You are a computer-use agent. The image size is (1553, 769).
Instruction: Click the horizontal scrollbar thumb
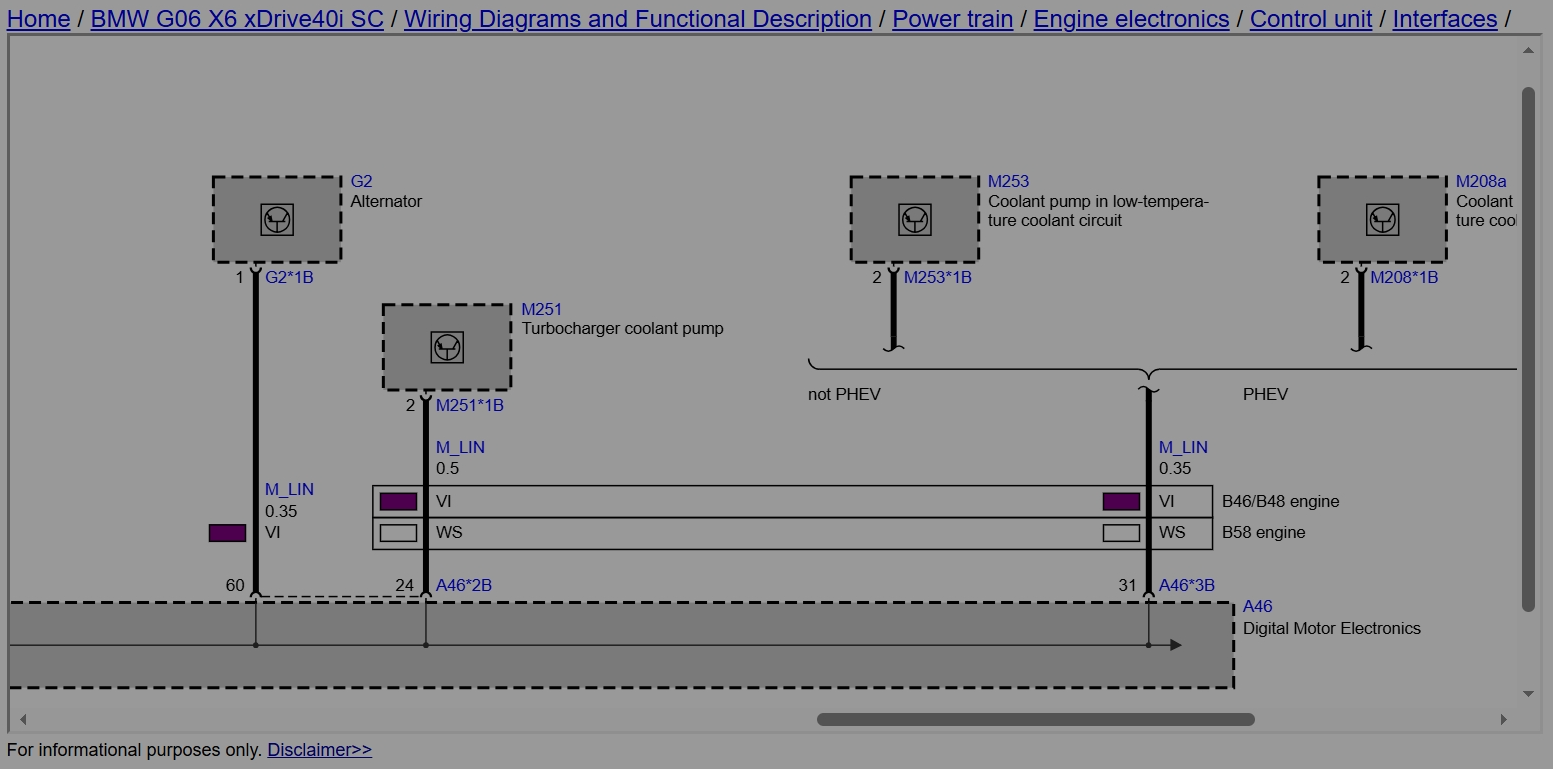(1036, 719)
